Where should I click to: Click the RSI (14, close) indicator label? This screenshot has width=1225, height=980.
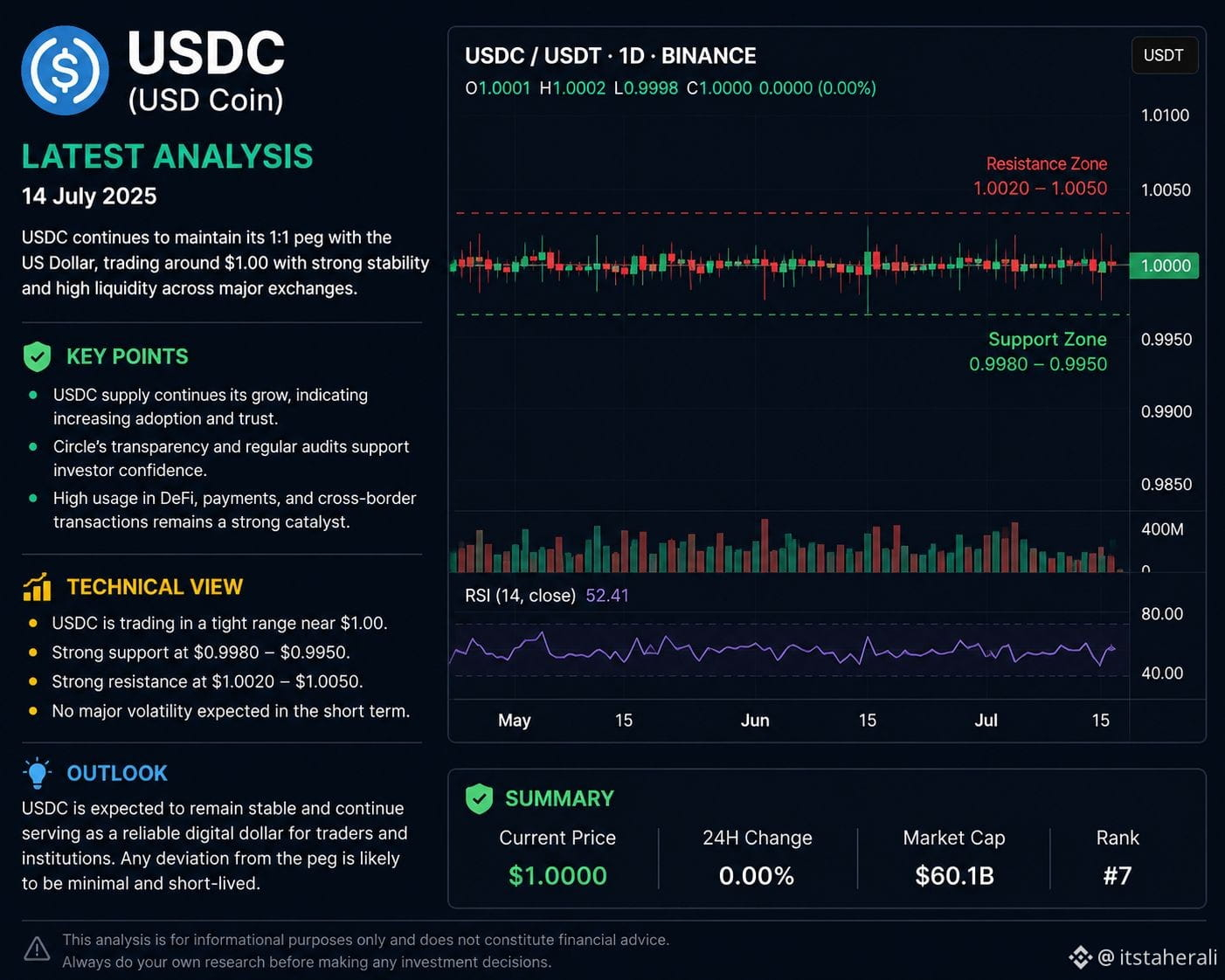click(x=520, y=596)
